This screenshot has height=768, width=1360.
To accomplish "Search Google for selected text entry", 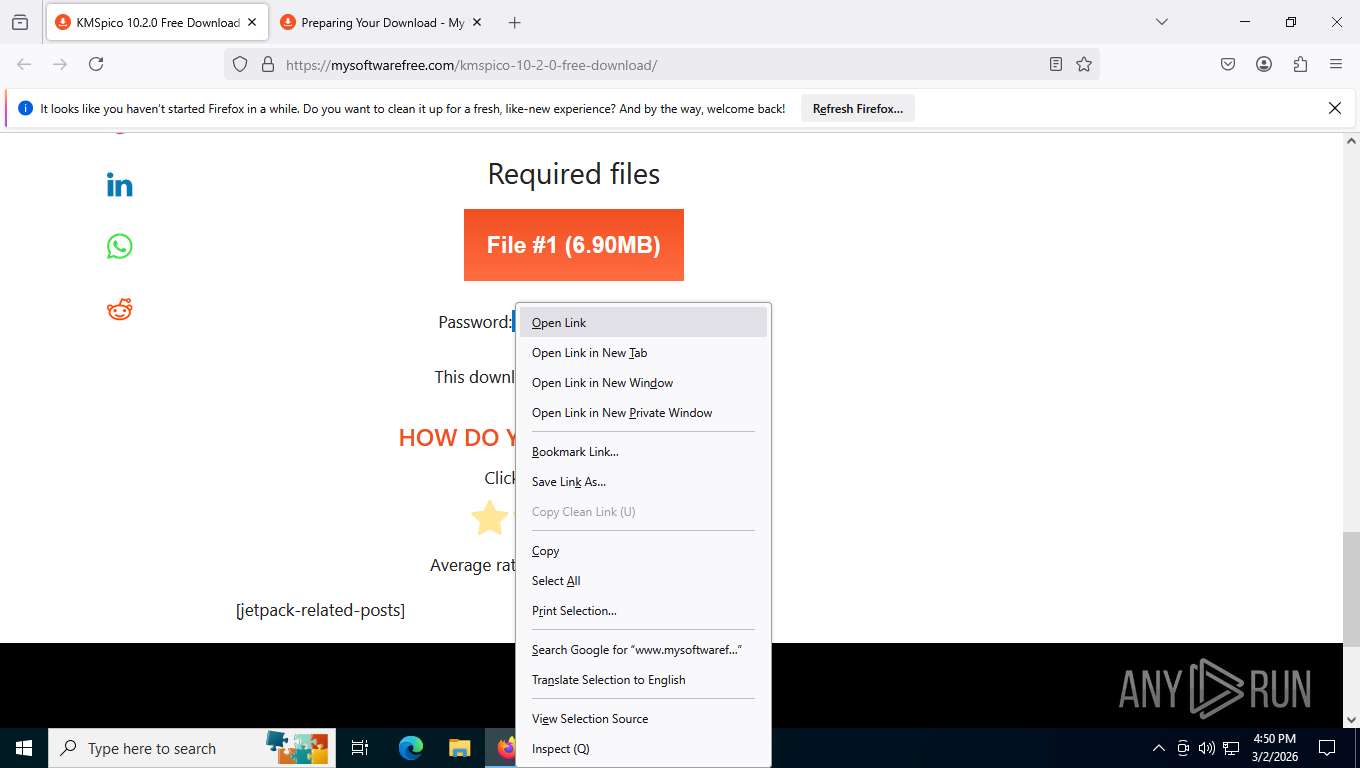I will (643, 649).
